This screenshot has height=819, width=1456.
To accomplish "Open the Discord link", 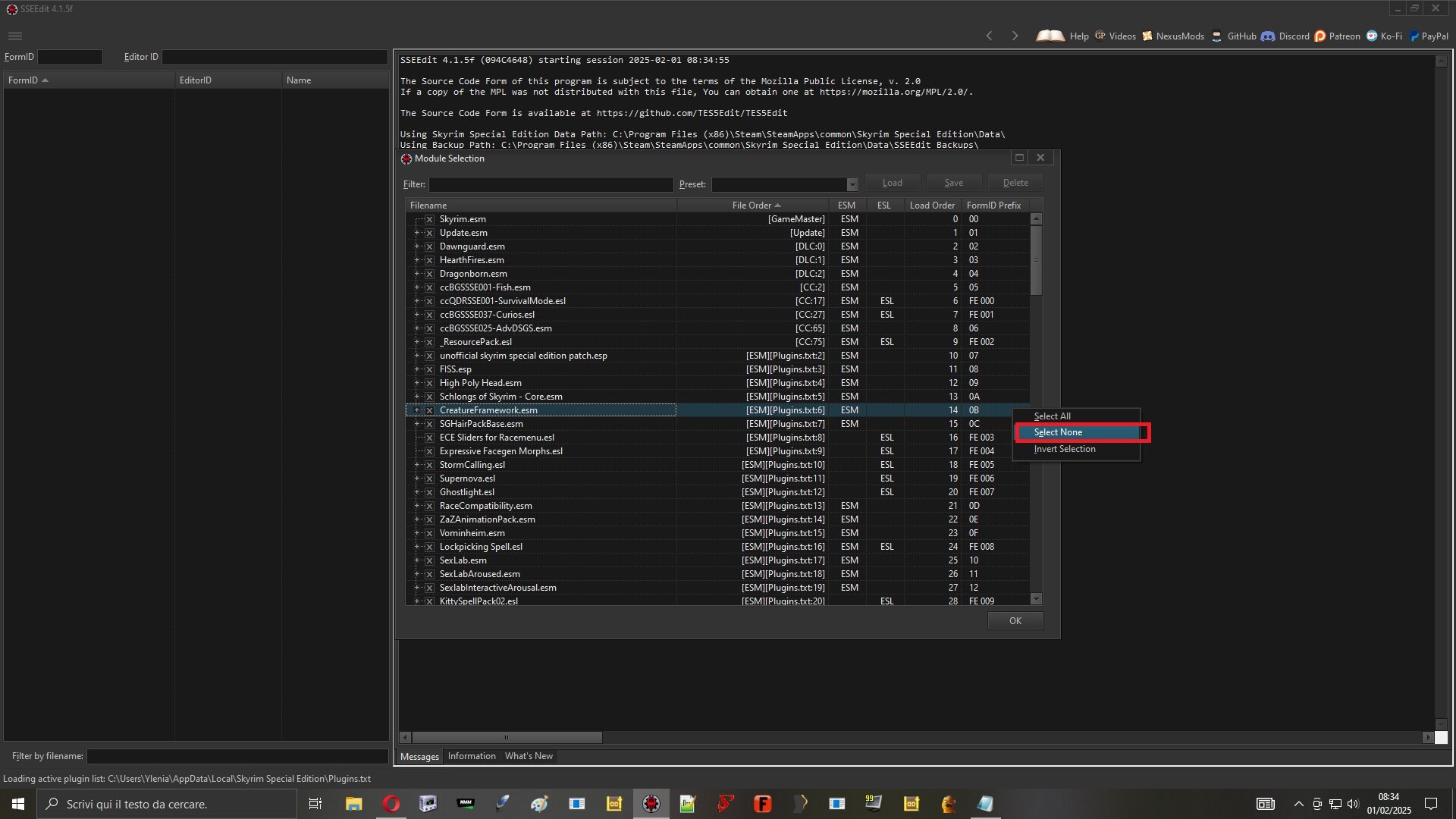I will pyautogui.click(x=1285, y=36).
